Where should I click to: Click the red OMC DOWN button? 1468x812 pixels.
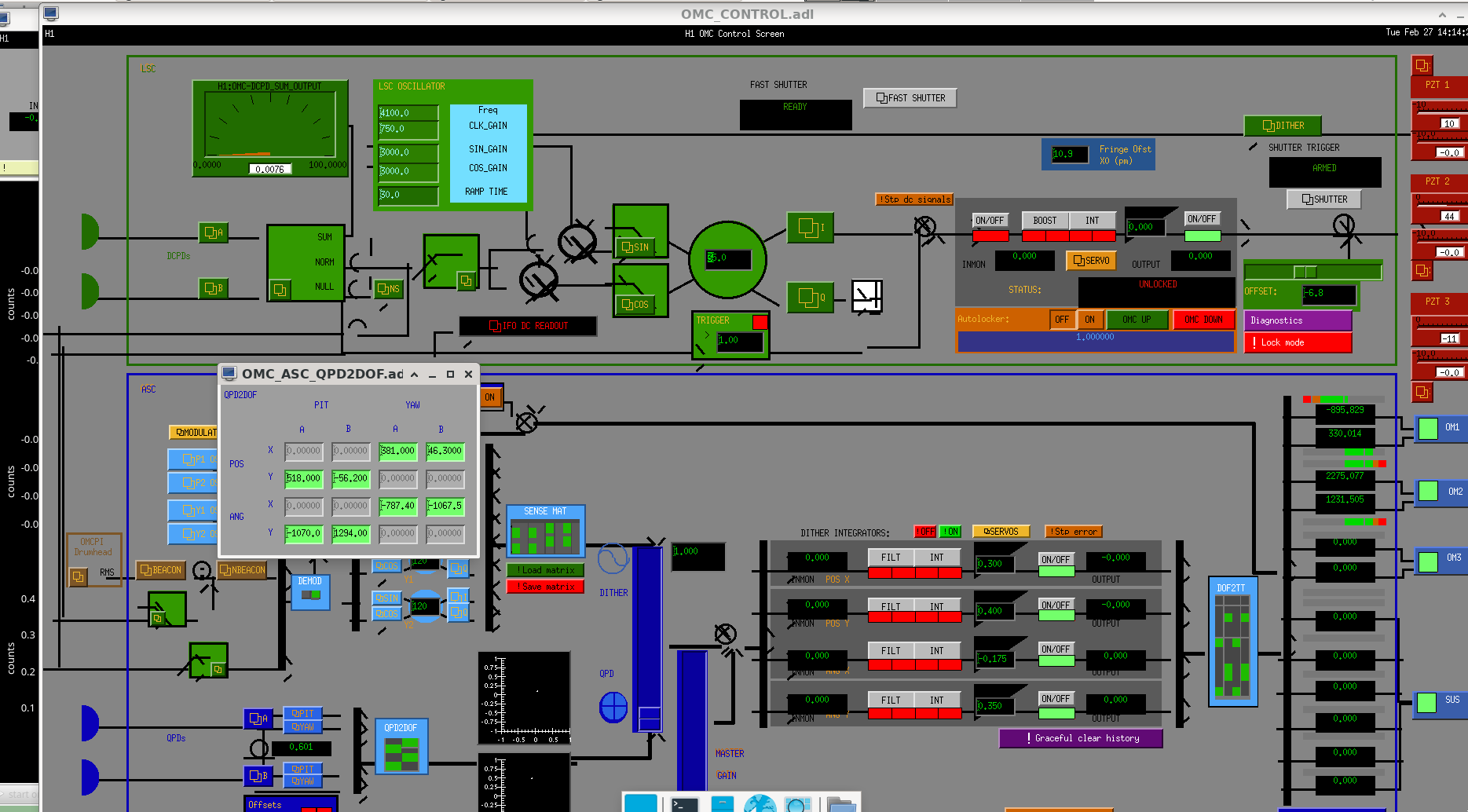point(1203,320)
